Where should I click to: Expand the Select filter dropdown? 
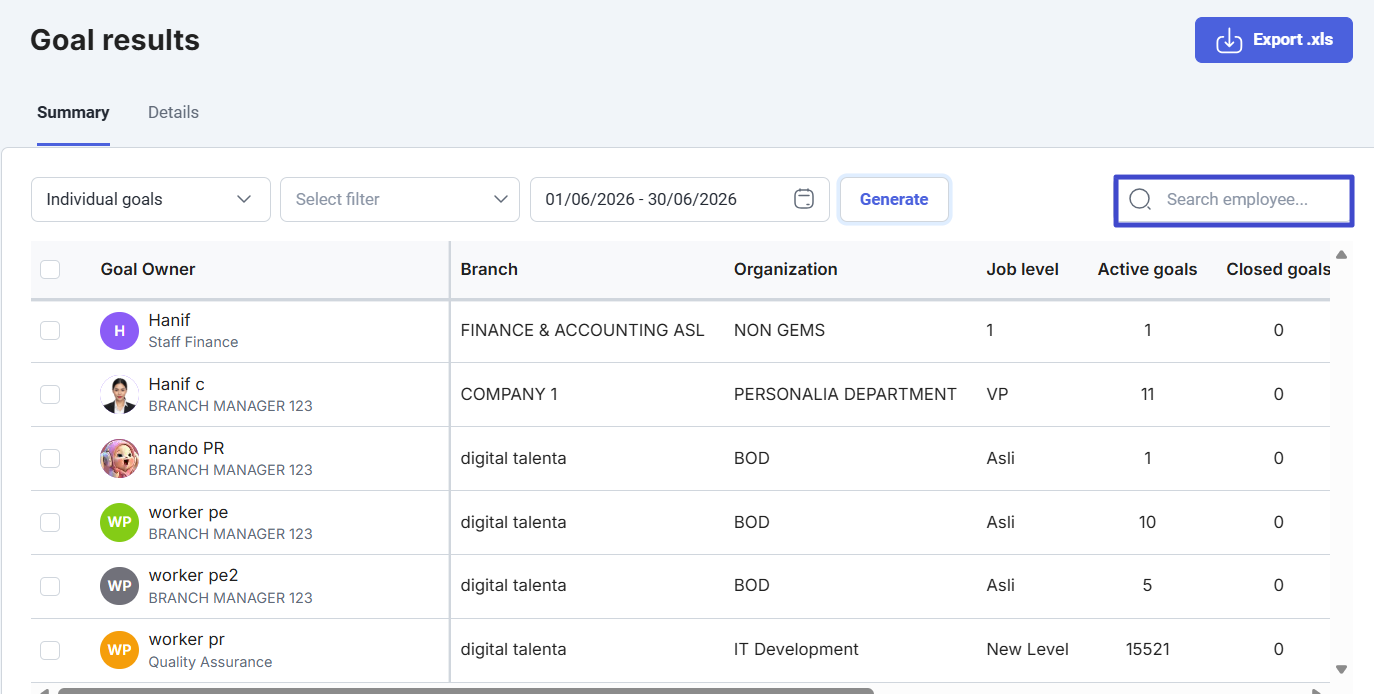pyautogui.click(x=400, y=199)
